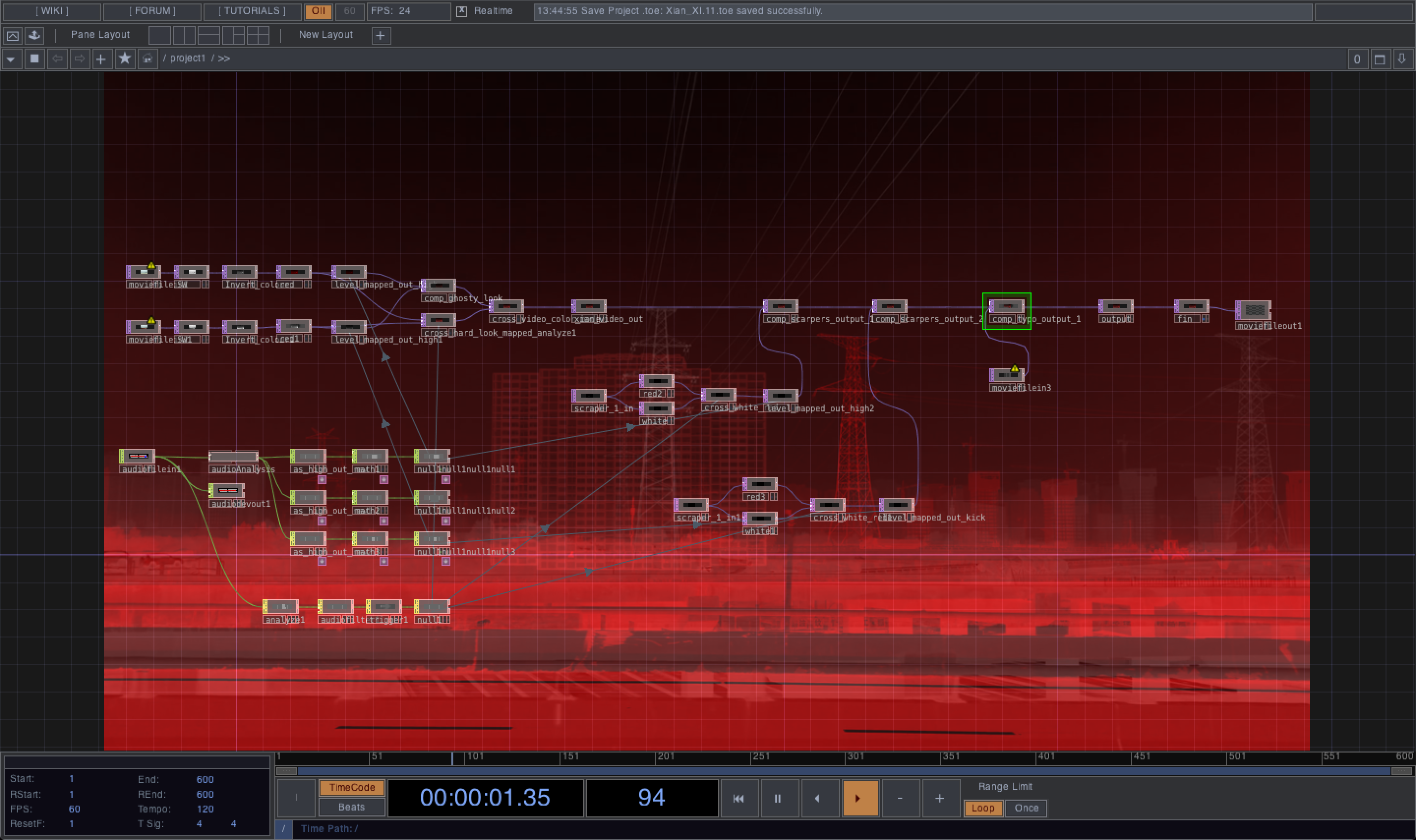Jump to start of timeline

(738, 798)
